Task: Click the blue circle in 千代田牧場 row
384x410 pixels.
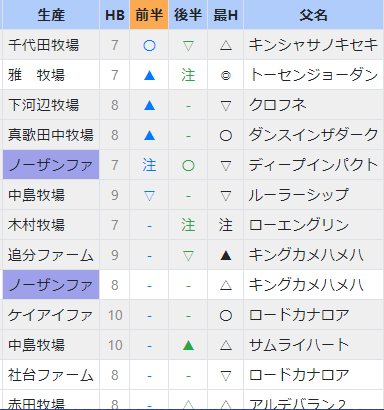Action: click(149, 45)
